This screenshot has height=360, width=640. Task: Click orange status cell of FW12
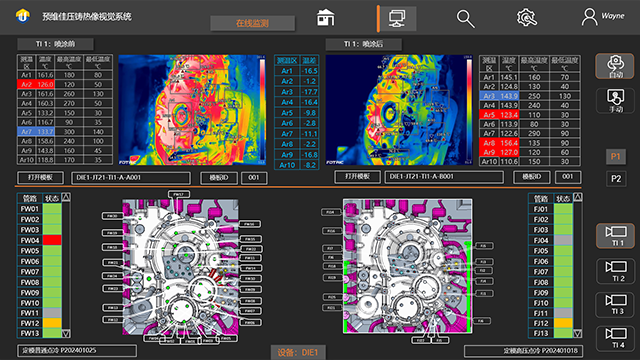coord(52,323)
